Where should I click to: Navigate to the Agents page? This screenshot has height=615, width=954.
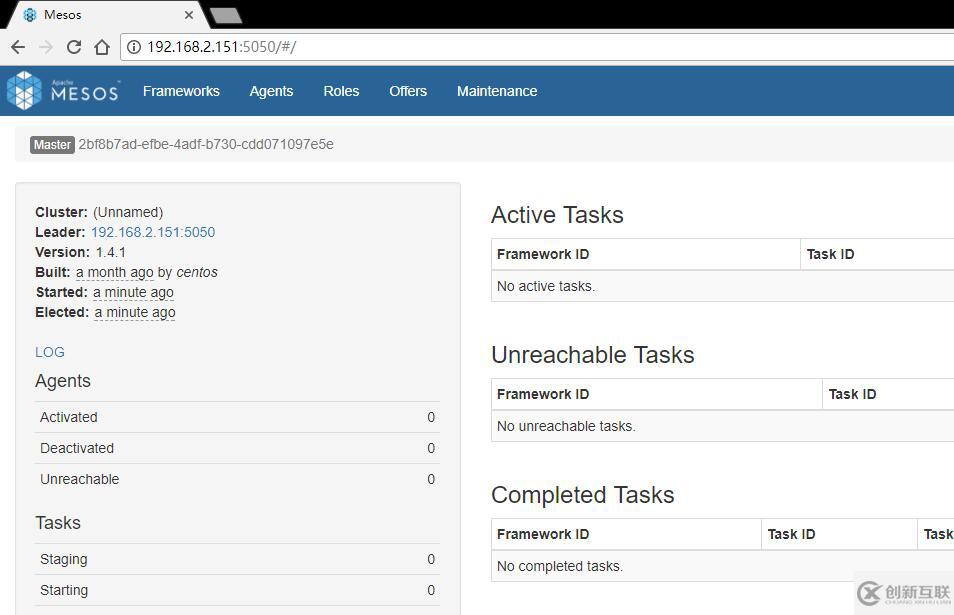tap(271, 90)
